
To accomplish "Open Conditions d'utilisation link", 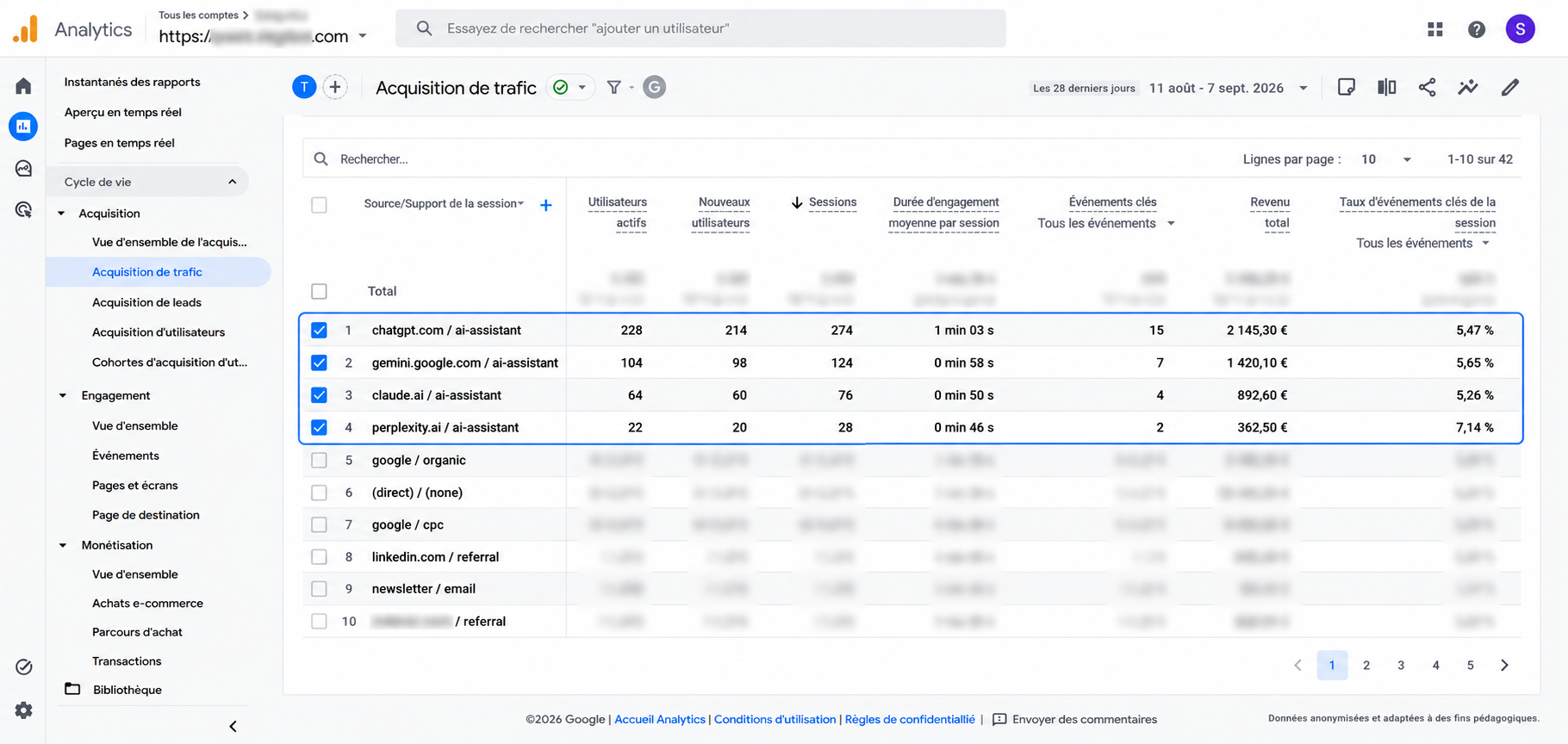I will (775, 719).
